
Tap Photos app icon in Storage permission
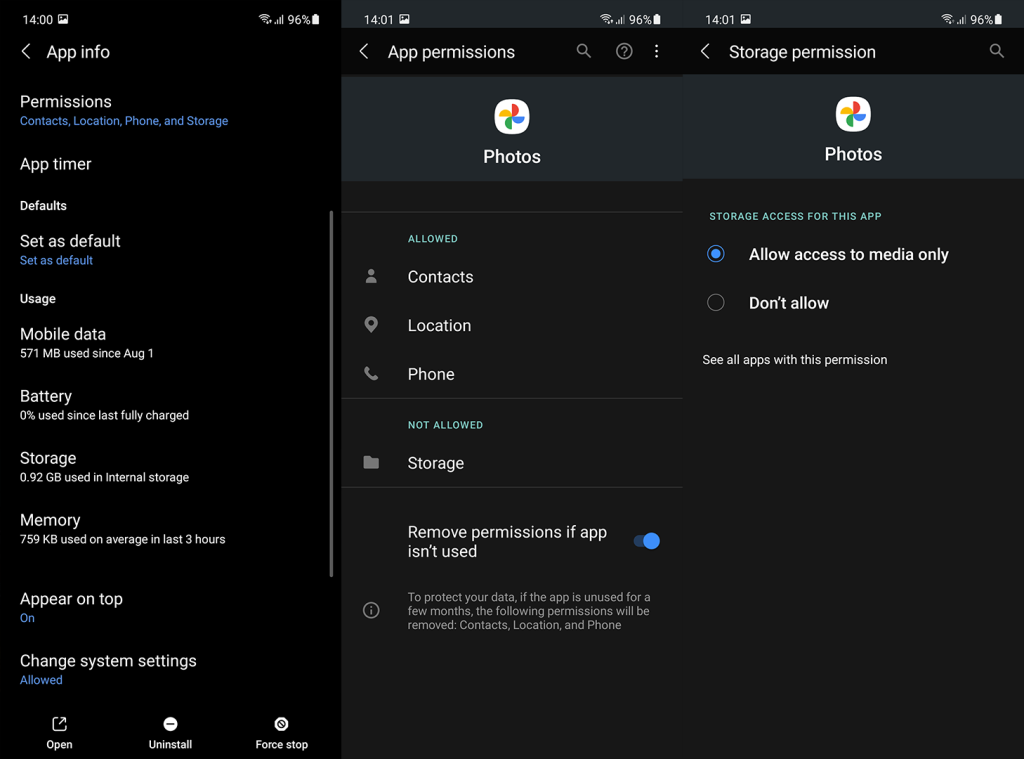tap(853, 114)
